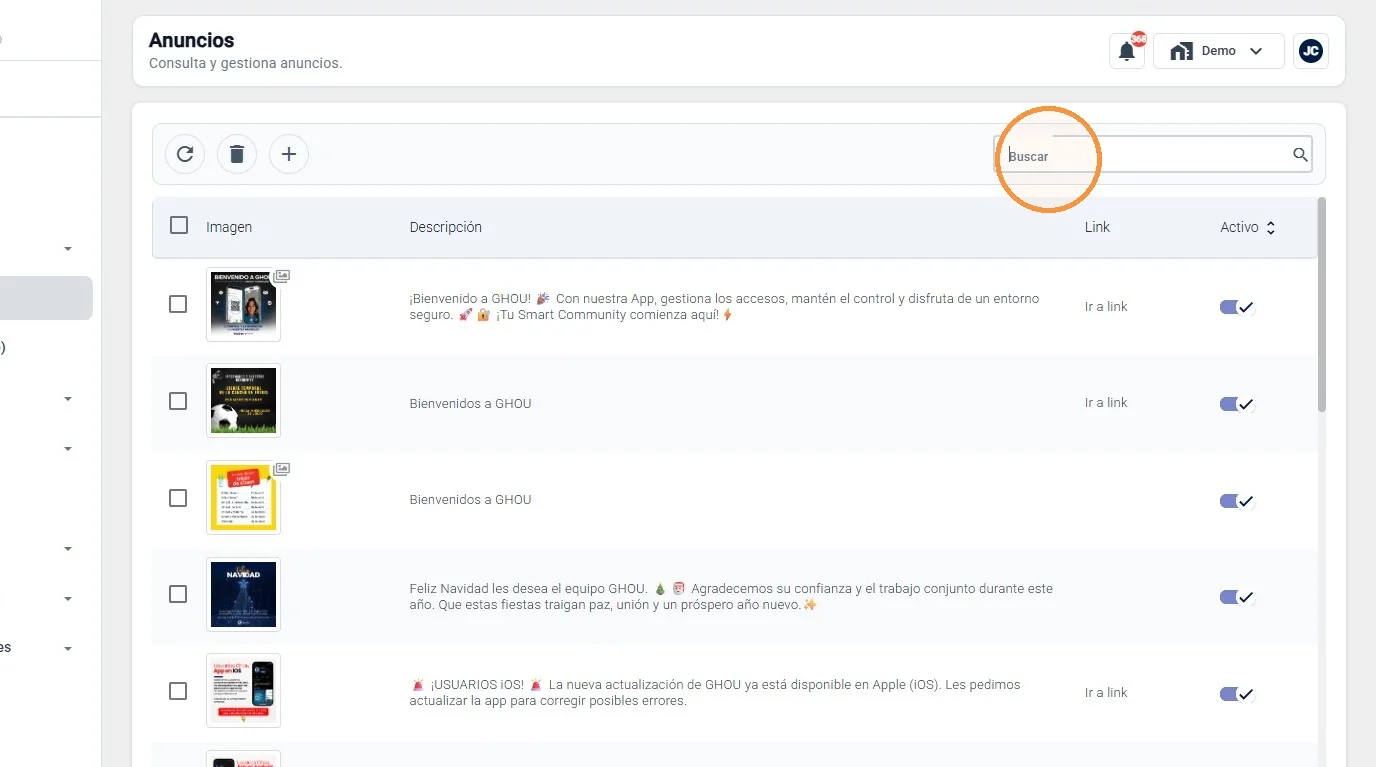This screenshot has height=767, width=1376.
Task: Toggle Activo for soccer ball announcement
Action: (1237, 404)
